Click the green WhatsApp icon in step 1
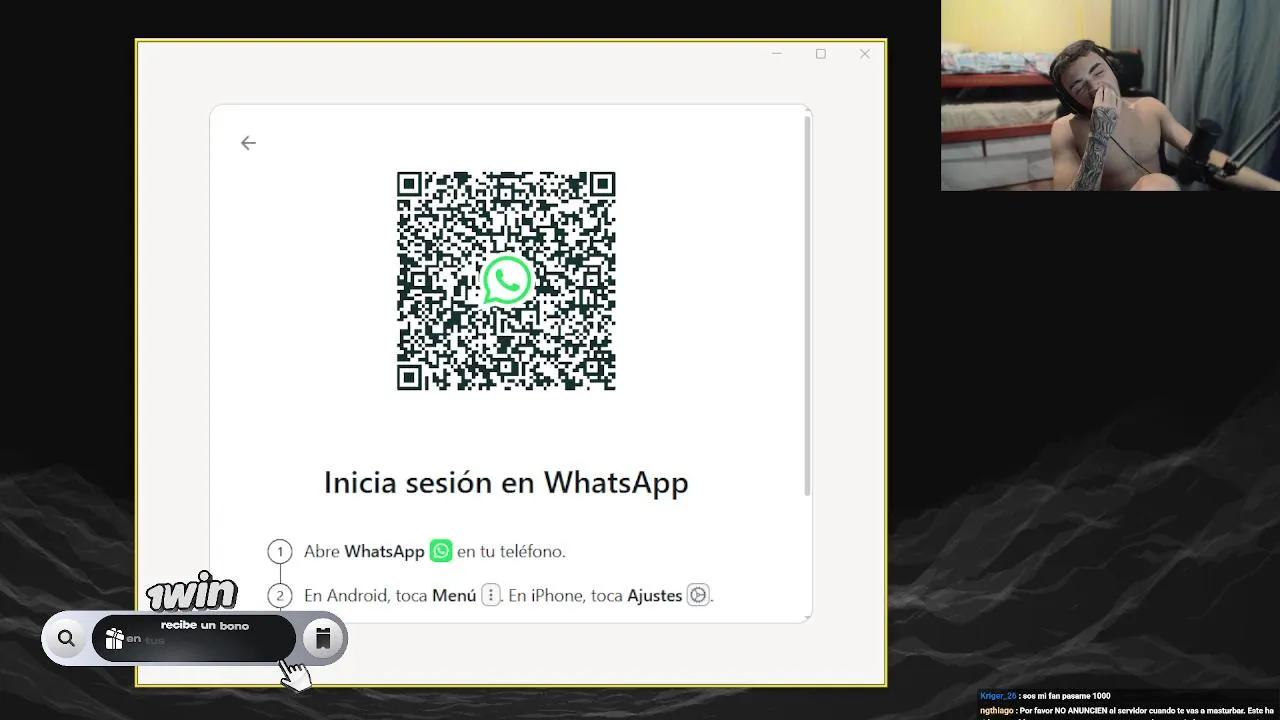The image size is (1280, 720). tap(441, 551)
